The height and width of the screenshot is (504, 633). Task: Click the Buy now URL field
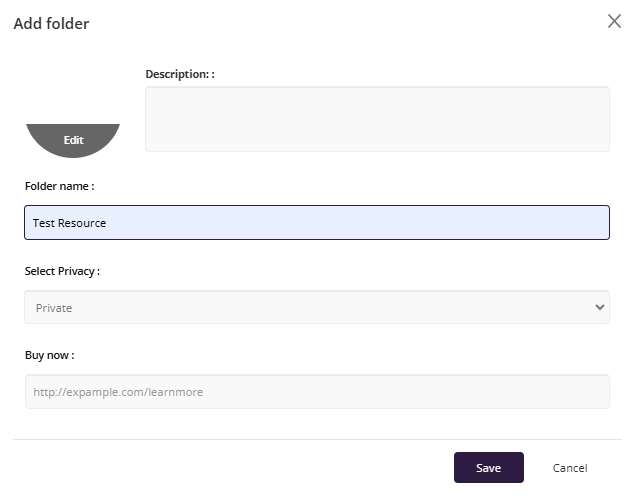[x=316, y=392]
